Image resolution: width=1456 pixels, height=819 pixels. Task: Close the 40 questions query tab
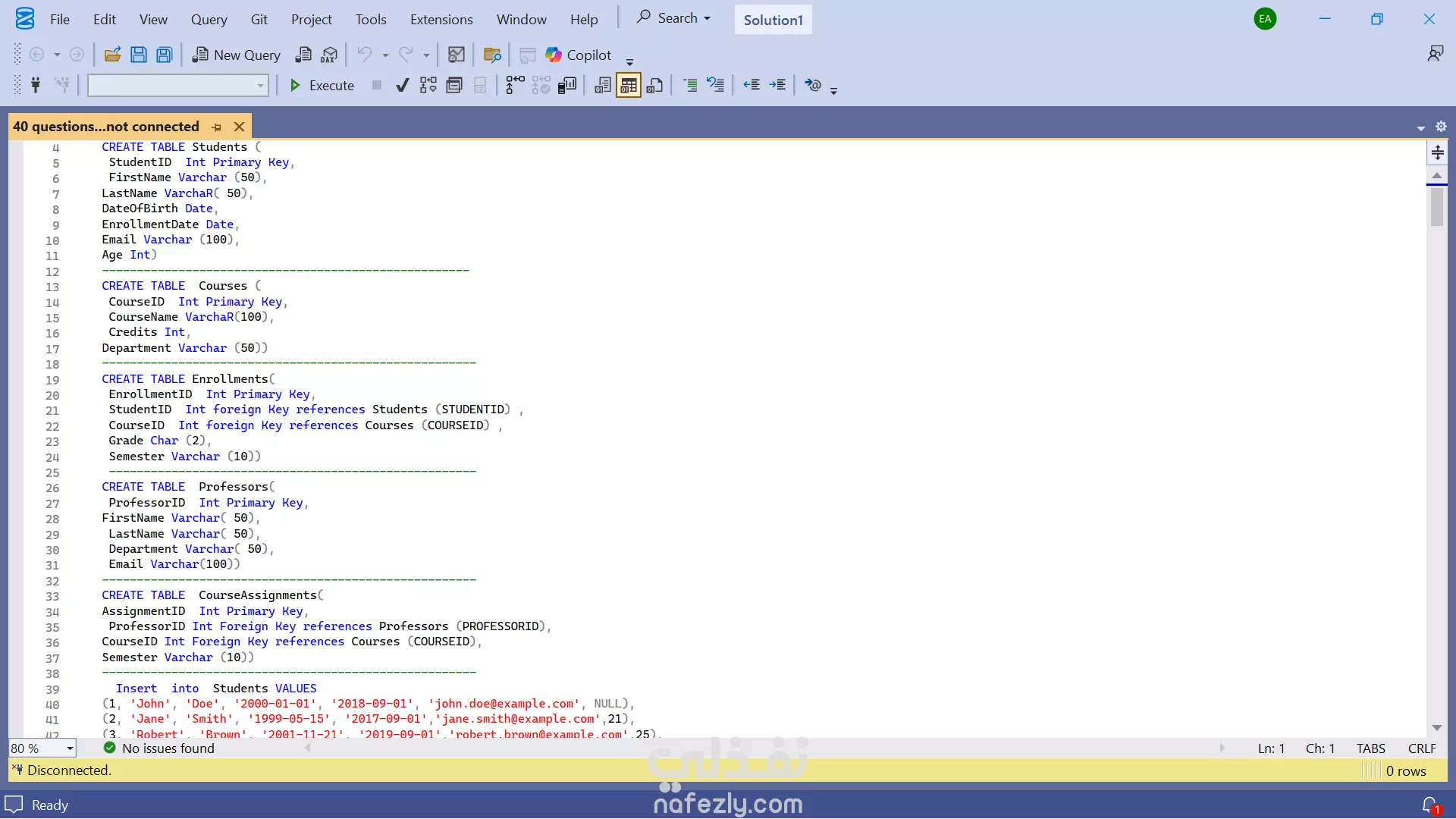point(239,127)
